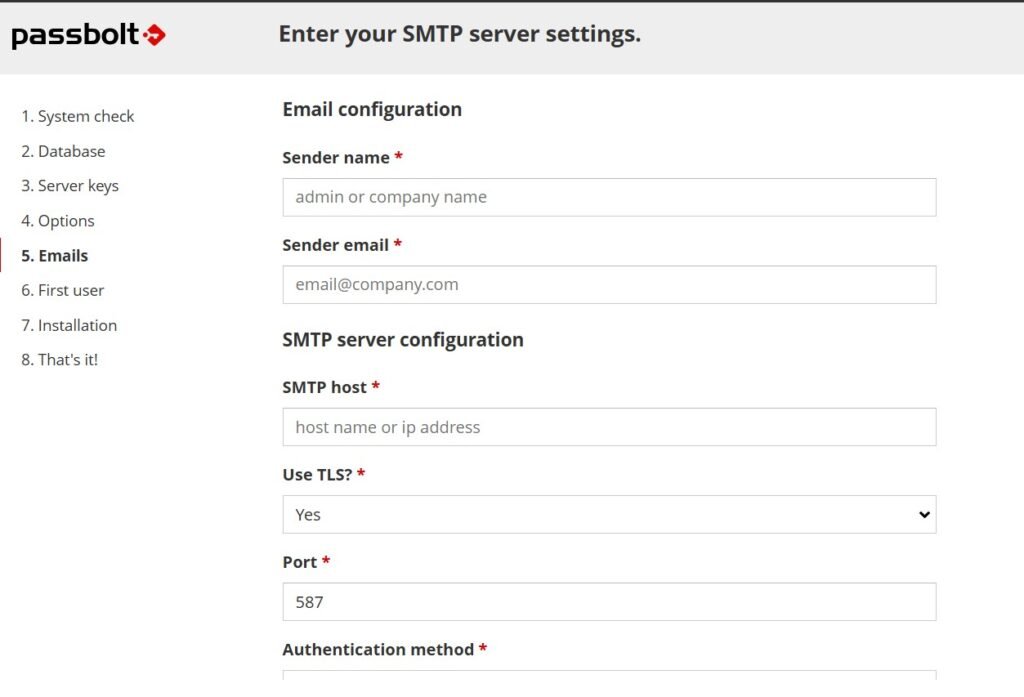Click into the Sender email field
The width and height of the screenshot is (1024, 697).
click(609, 284)
